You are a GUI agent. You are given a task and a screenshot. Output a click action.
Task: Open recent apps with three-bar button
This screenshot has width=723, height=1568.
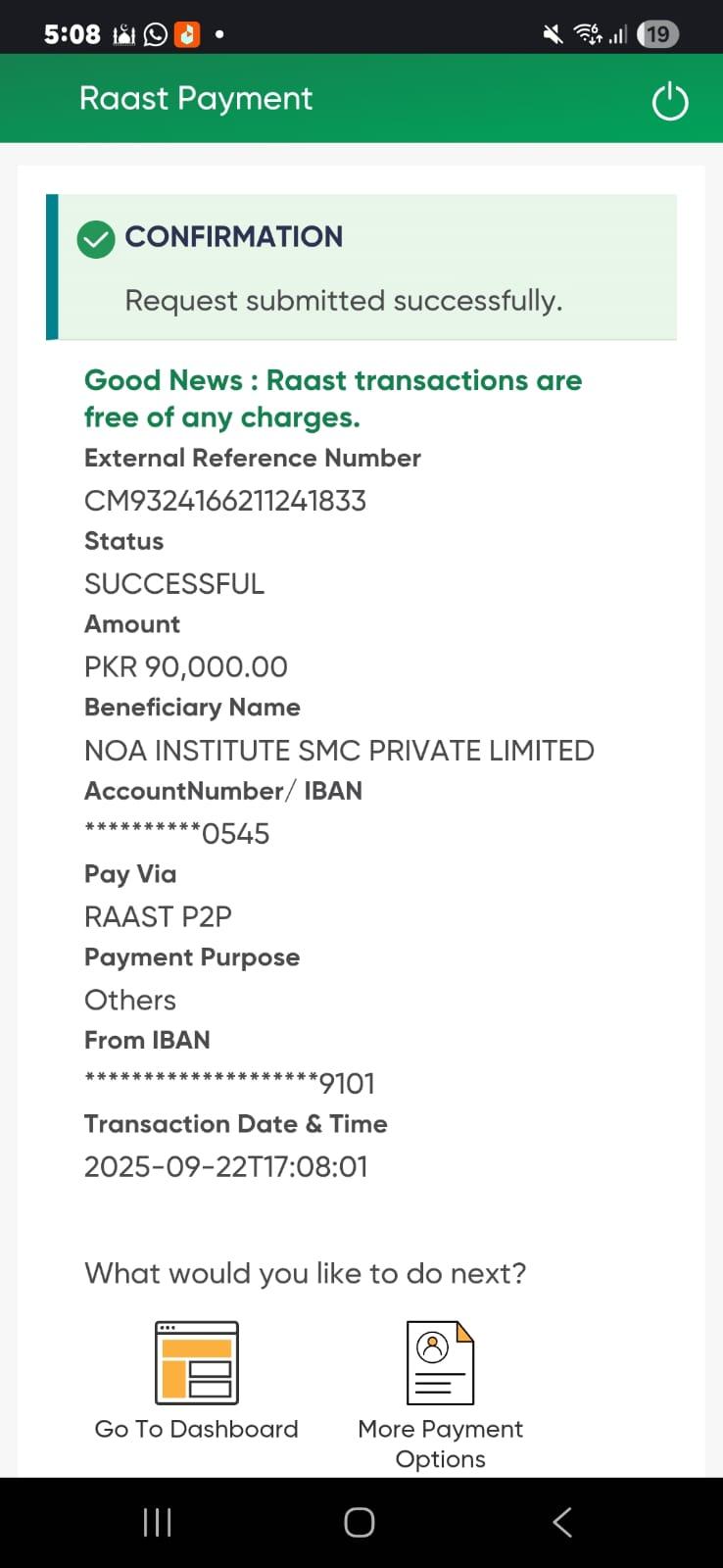[158, 1522]
